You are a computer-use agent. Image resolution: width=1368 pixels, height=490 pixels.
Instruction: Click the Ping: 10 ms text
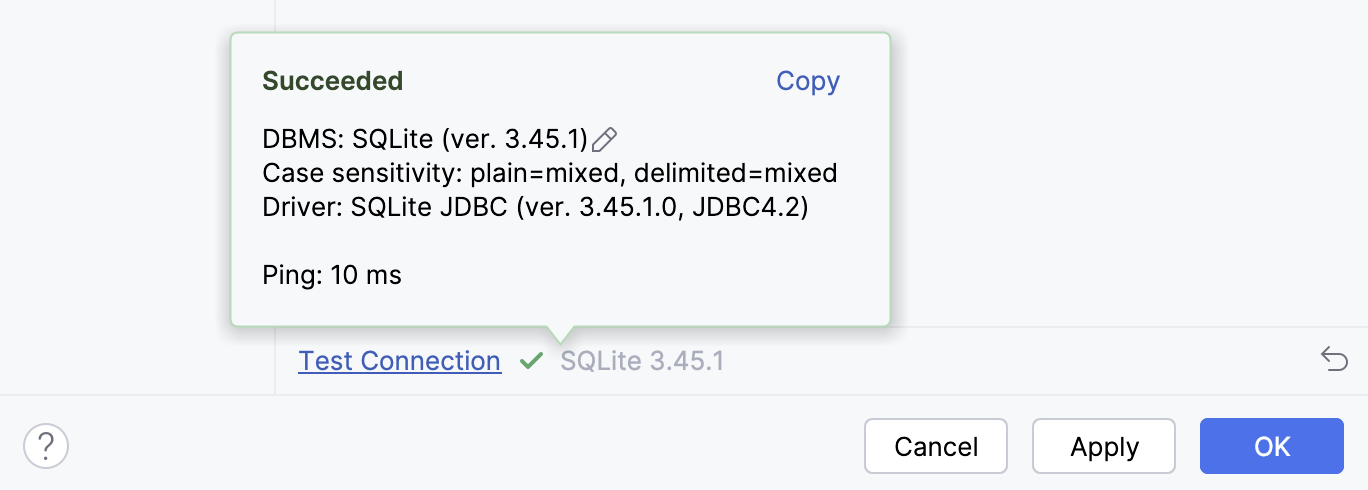332,275
